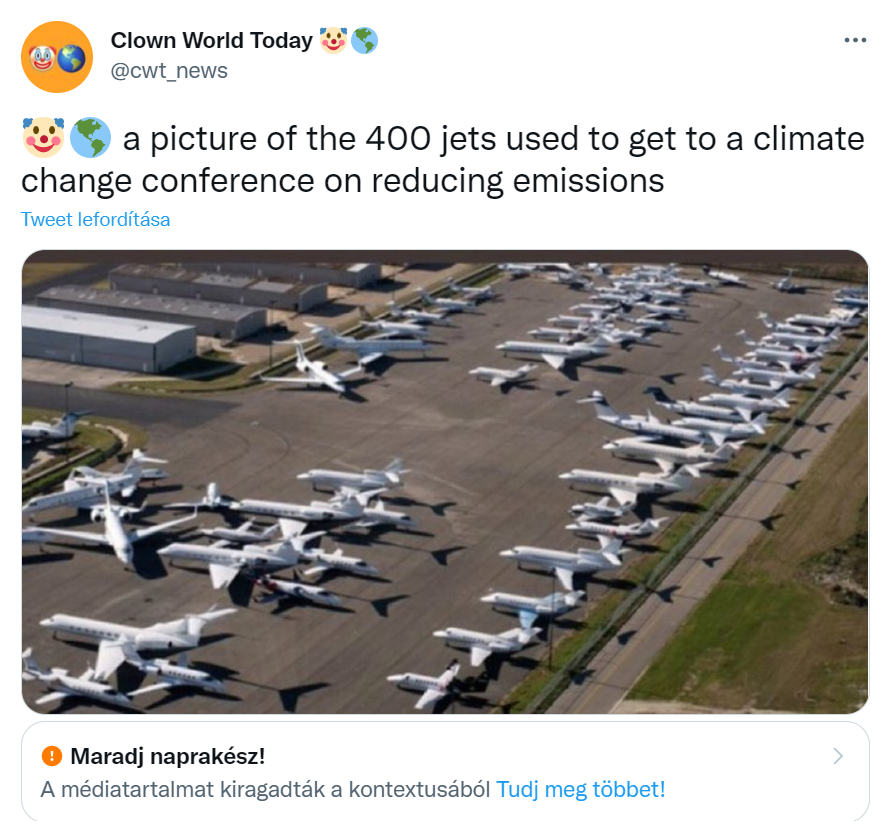Screen dimensions: 888x821
Task: Click the Maradj naprakész! heading
Action: tap(168, 756)
